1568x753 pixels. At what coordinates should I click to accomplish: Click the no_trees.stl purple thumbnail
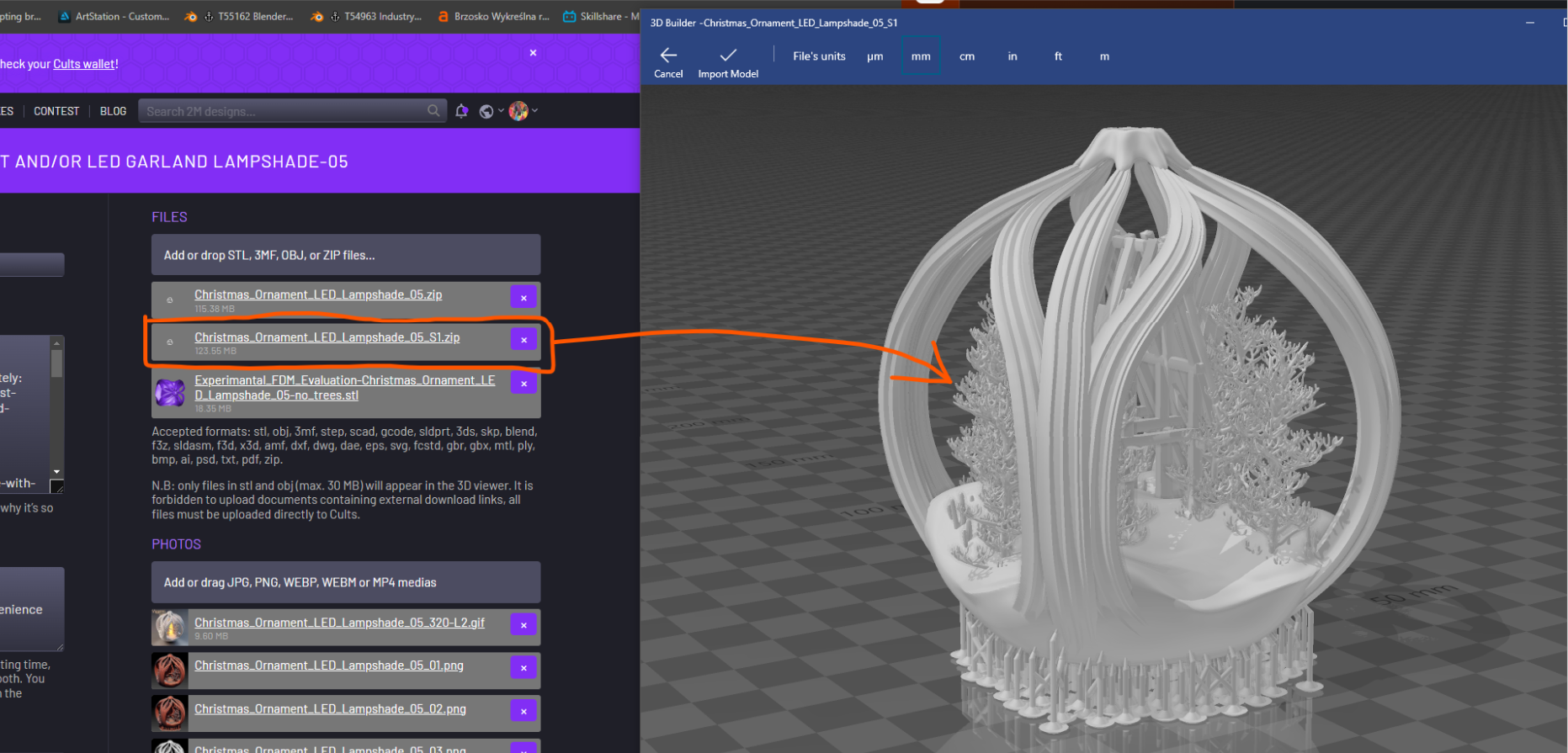coord(170,393)
